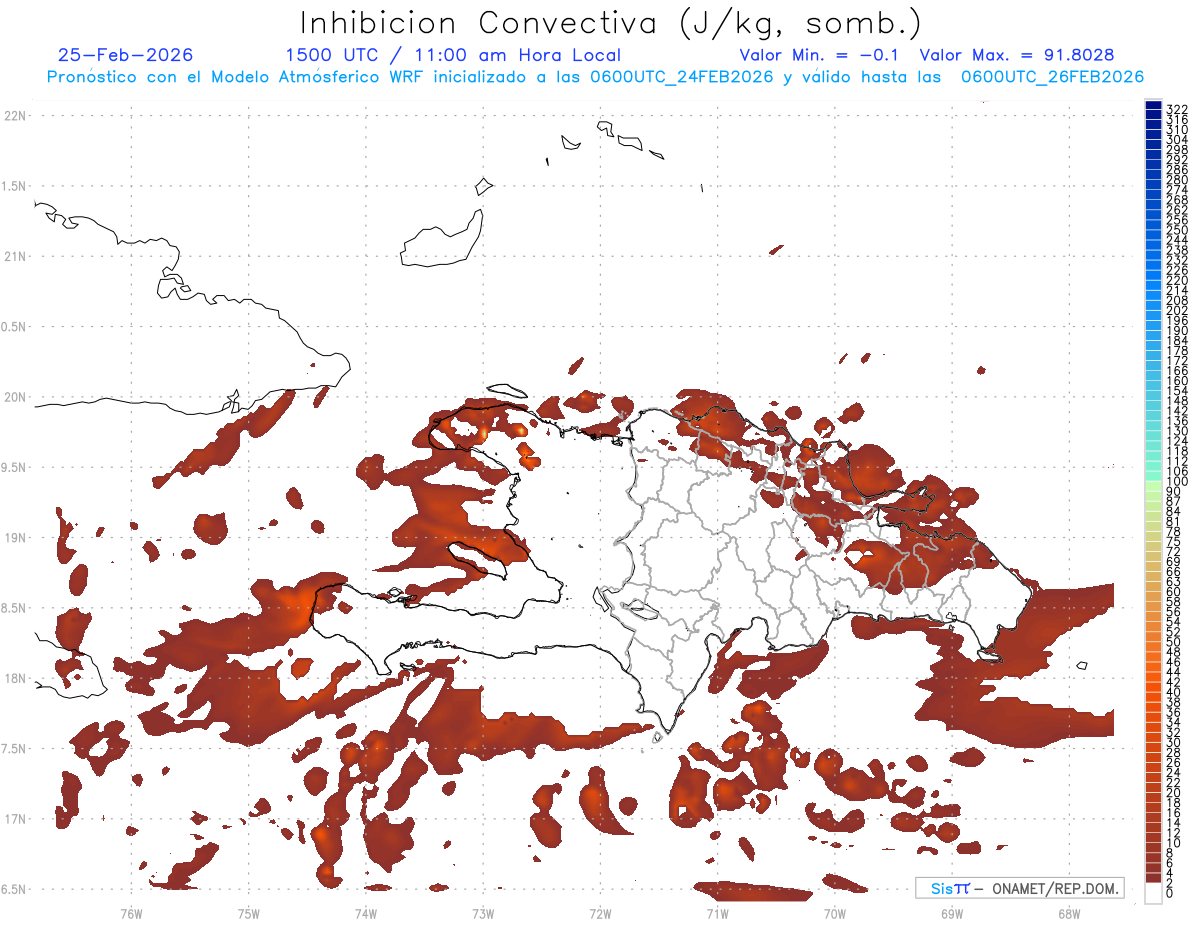
Task: Click the '69W' longitude label
Action: tap(951, 913)
